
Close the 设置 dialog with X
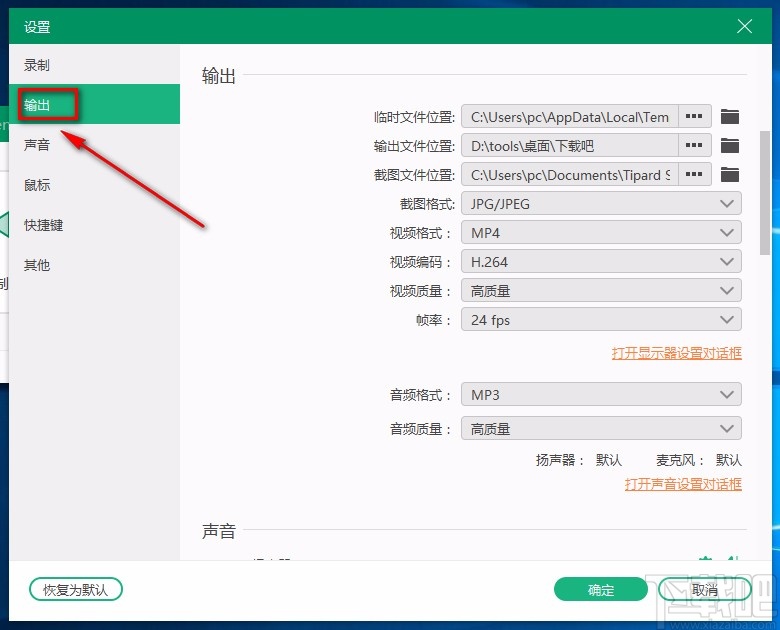(744, 26)
